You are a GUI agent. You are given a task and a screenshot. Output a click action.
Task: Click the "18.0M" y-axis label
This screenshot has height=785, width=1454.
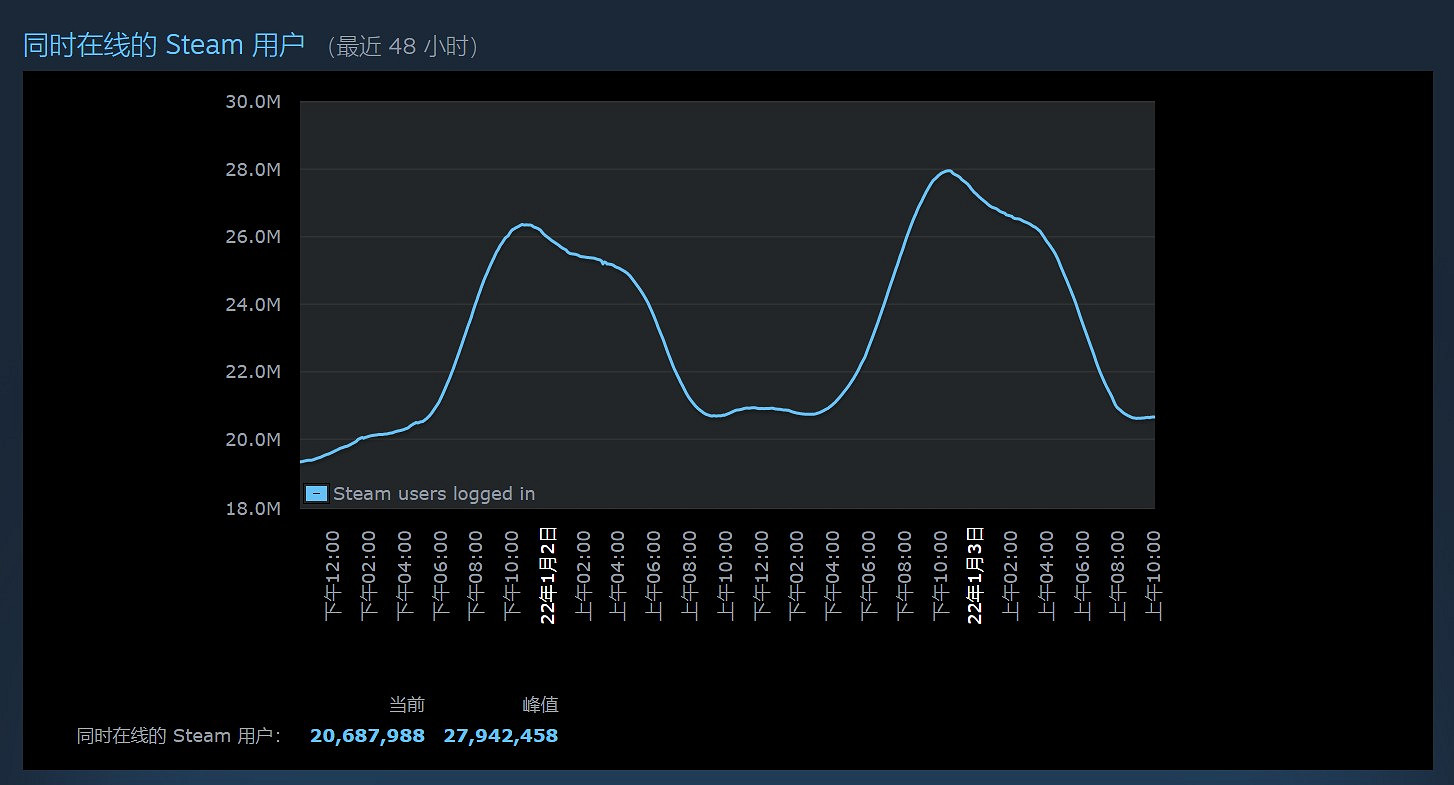click(254, 508)
